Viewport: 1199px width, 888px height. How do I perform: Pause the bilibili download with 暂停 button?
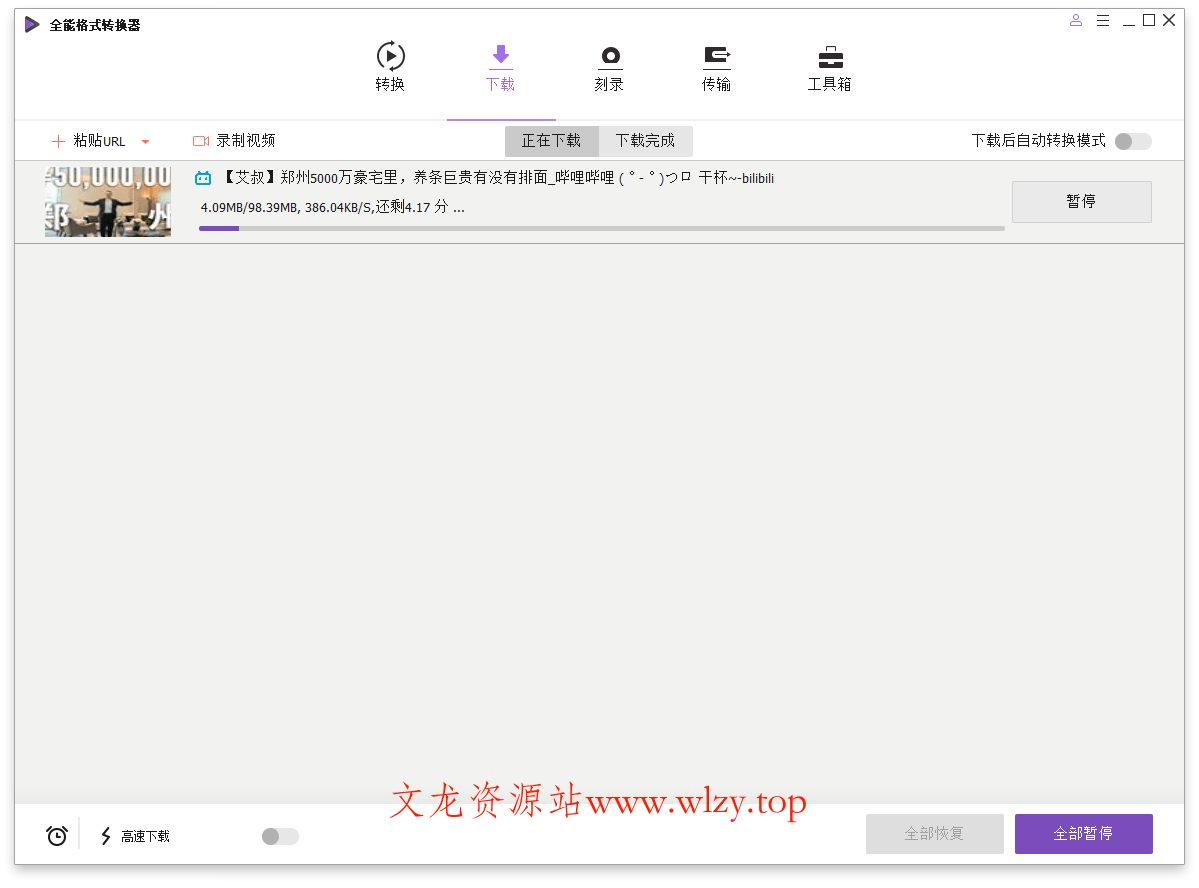[x=1081, y=201]
